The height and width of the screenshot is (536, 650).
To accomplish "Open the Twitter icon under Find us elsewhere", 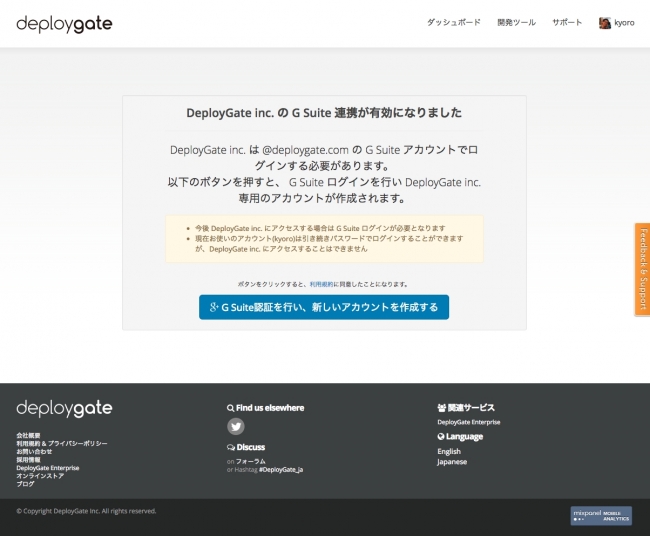I will 236,426.
